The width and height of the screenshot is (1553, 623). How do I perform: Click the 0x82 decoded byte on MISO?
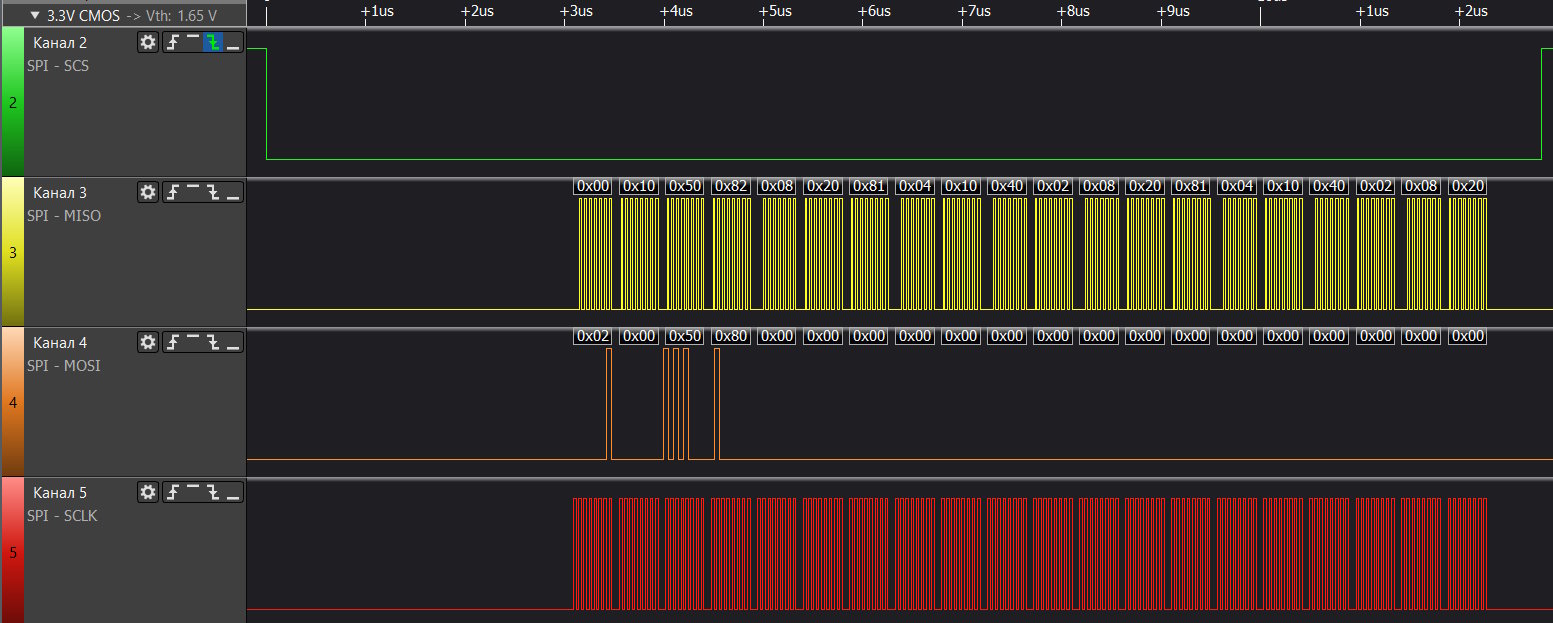[x=732, y=186]
